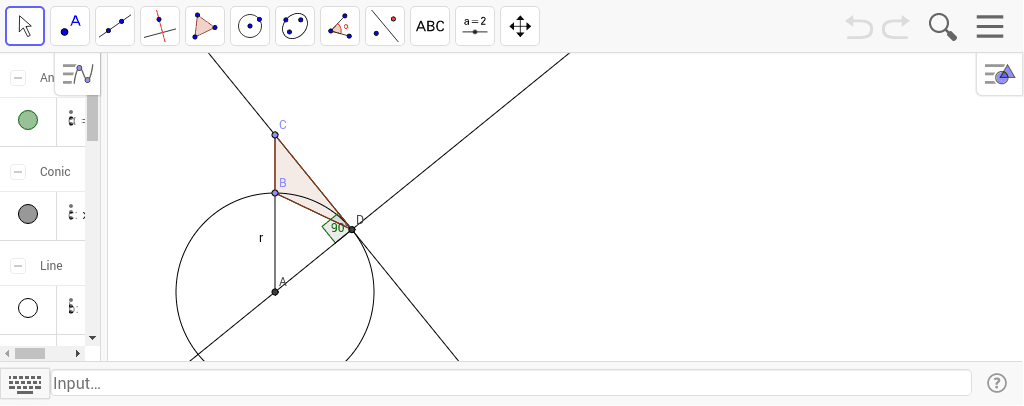Image resolution: width=1024 pixels, height=406 pixels.
Task: Click the horizontal scroll right arrow
Action: point(78,353)
